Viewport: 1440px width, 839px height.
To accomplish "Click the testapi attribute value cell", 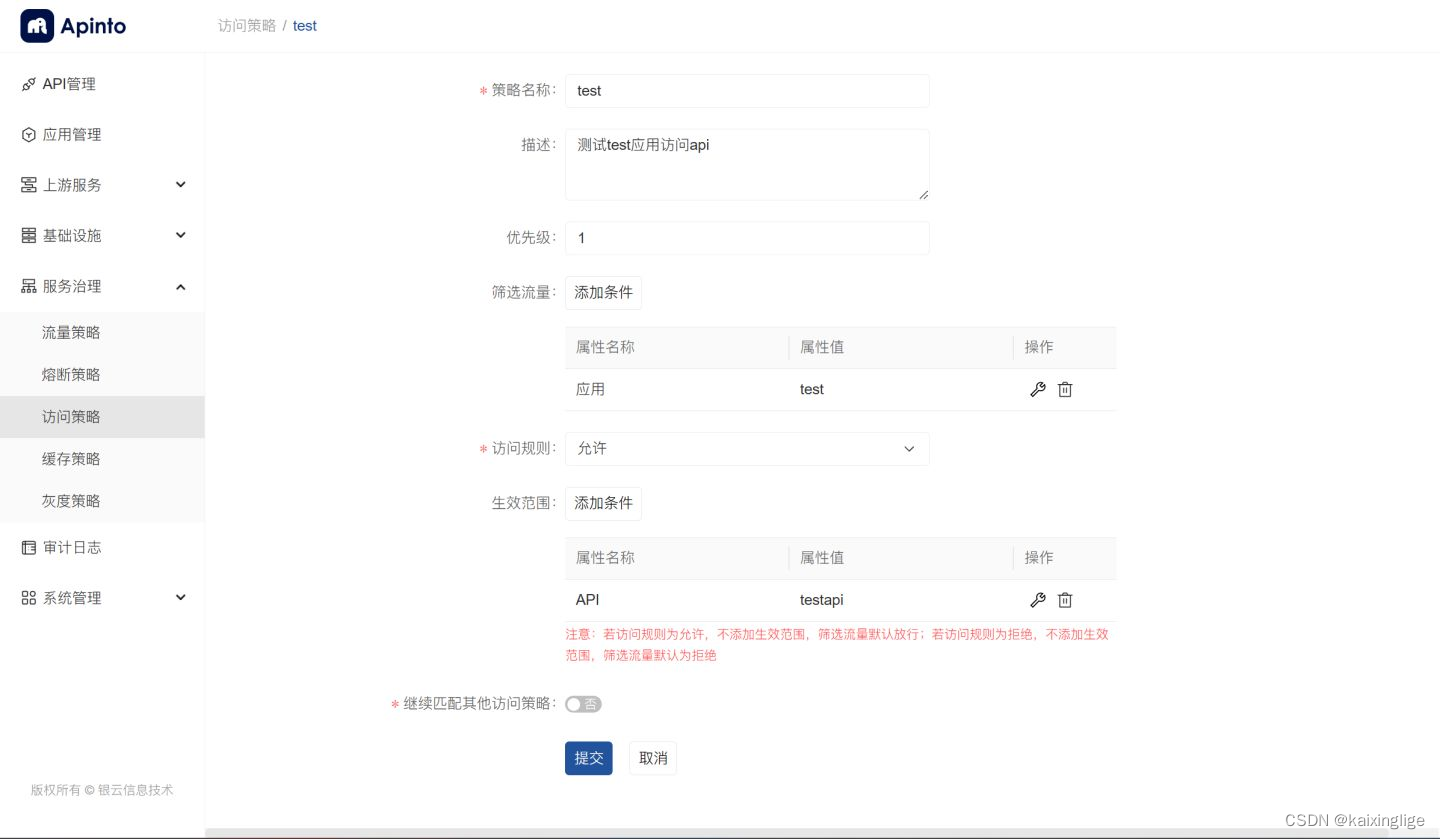I will tap(901, 600).
